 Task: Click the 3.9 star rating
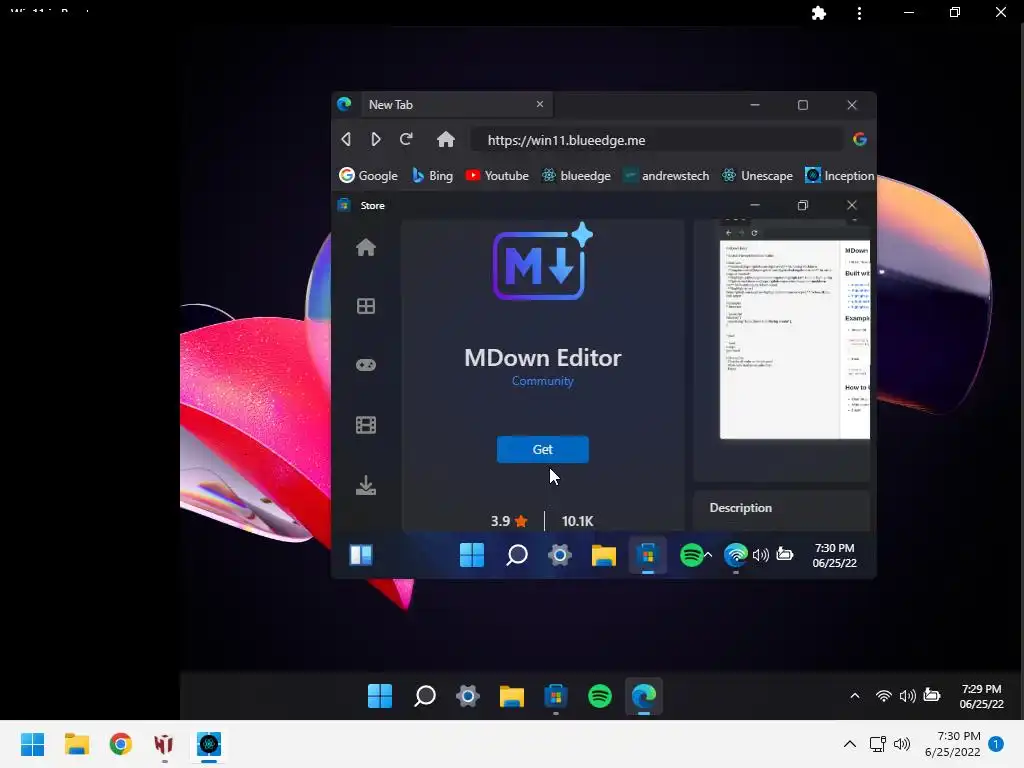pos(509,521)
